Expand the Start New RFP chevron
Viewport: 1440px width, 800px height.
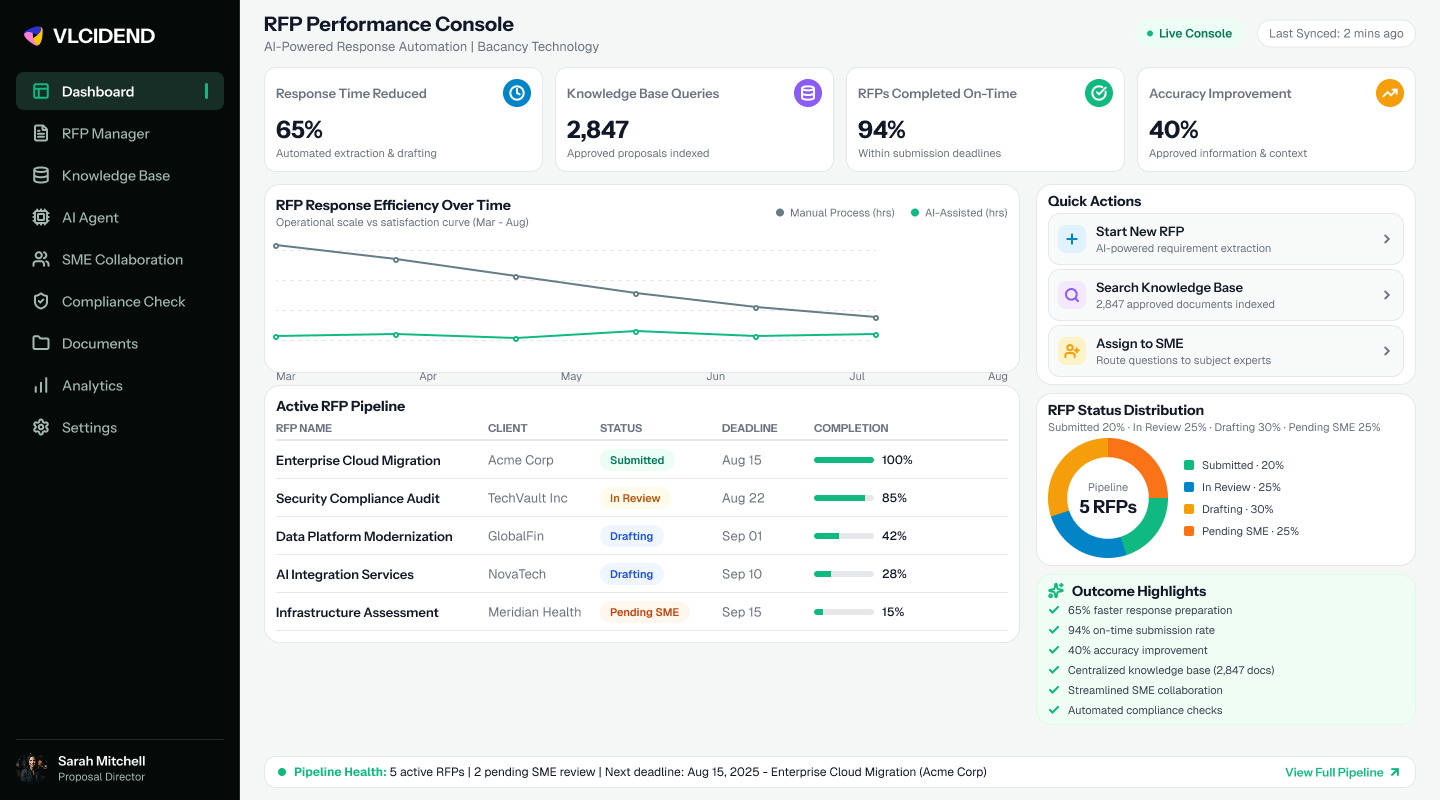(x=1387, y=239)
